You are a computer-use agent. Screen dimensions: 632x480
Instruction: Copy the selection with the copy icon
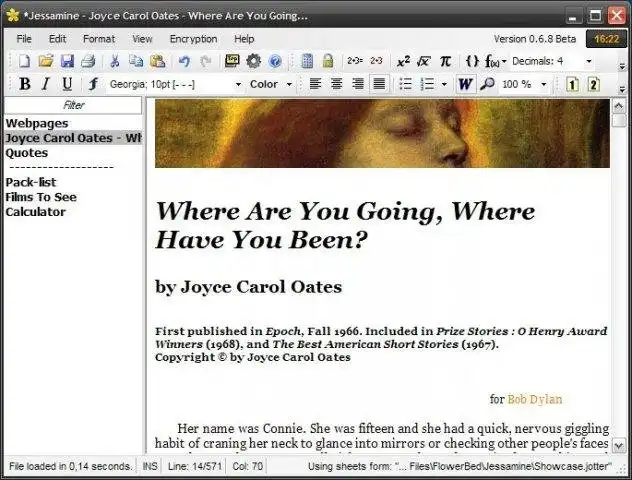(x=136, y=61)
